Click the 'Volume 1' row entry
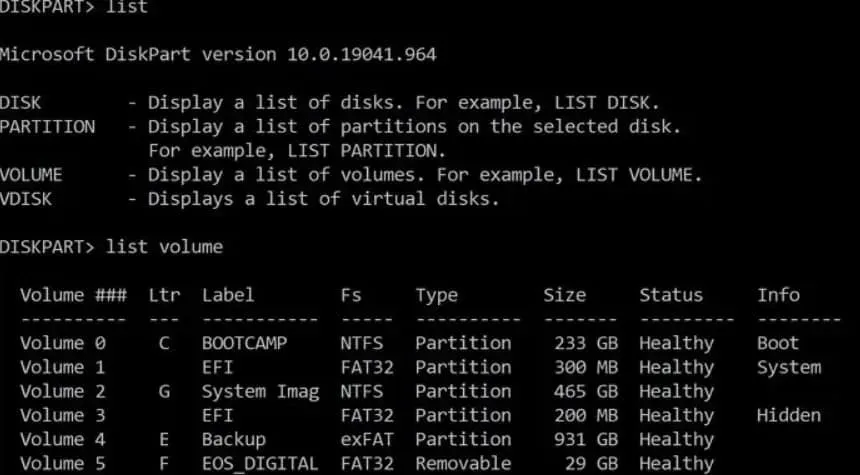The image size is (860, 475). [62, 367]
